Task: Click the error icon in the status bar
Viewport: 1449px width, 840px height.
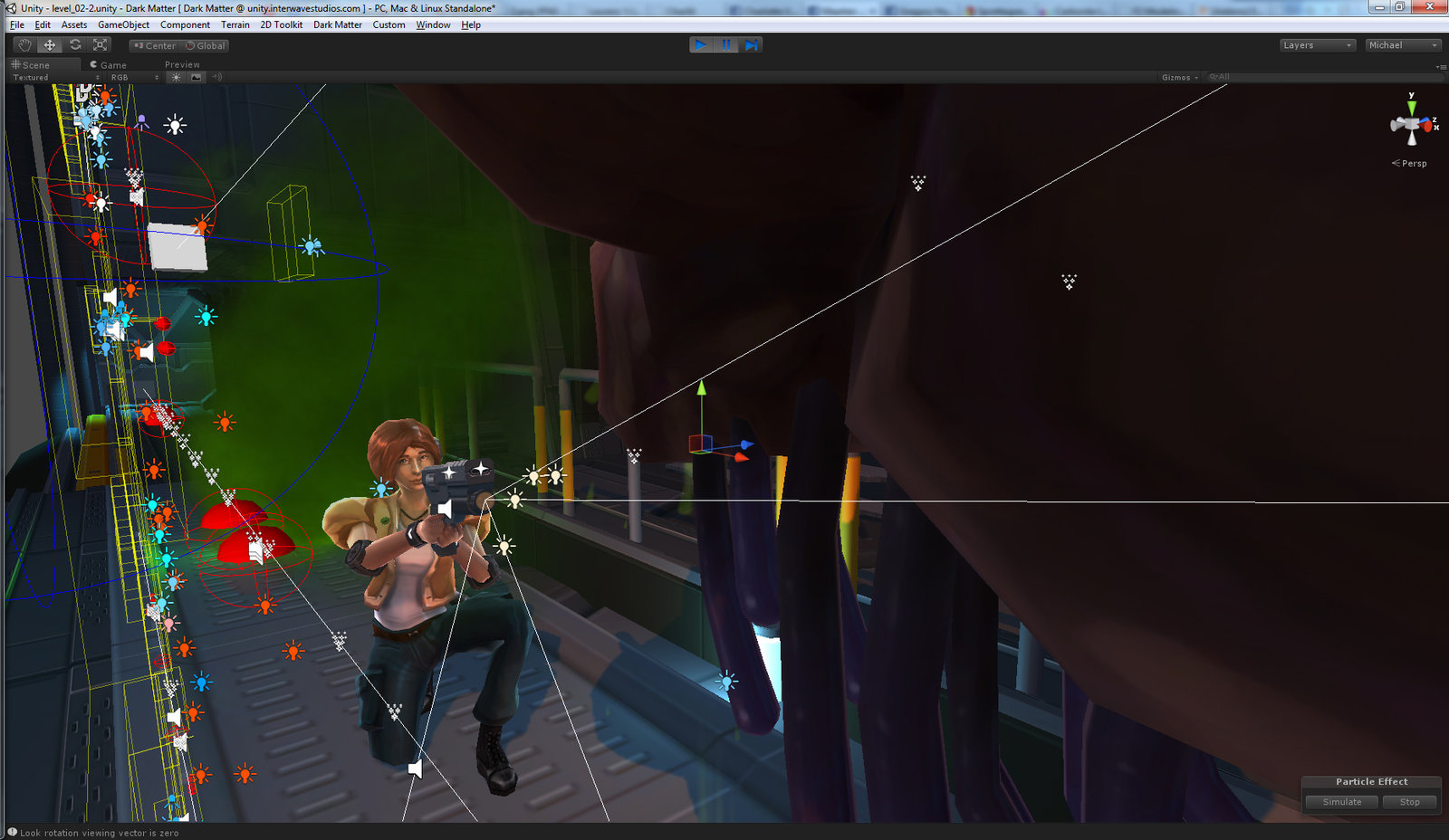Action: coord(12,832)
